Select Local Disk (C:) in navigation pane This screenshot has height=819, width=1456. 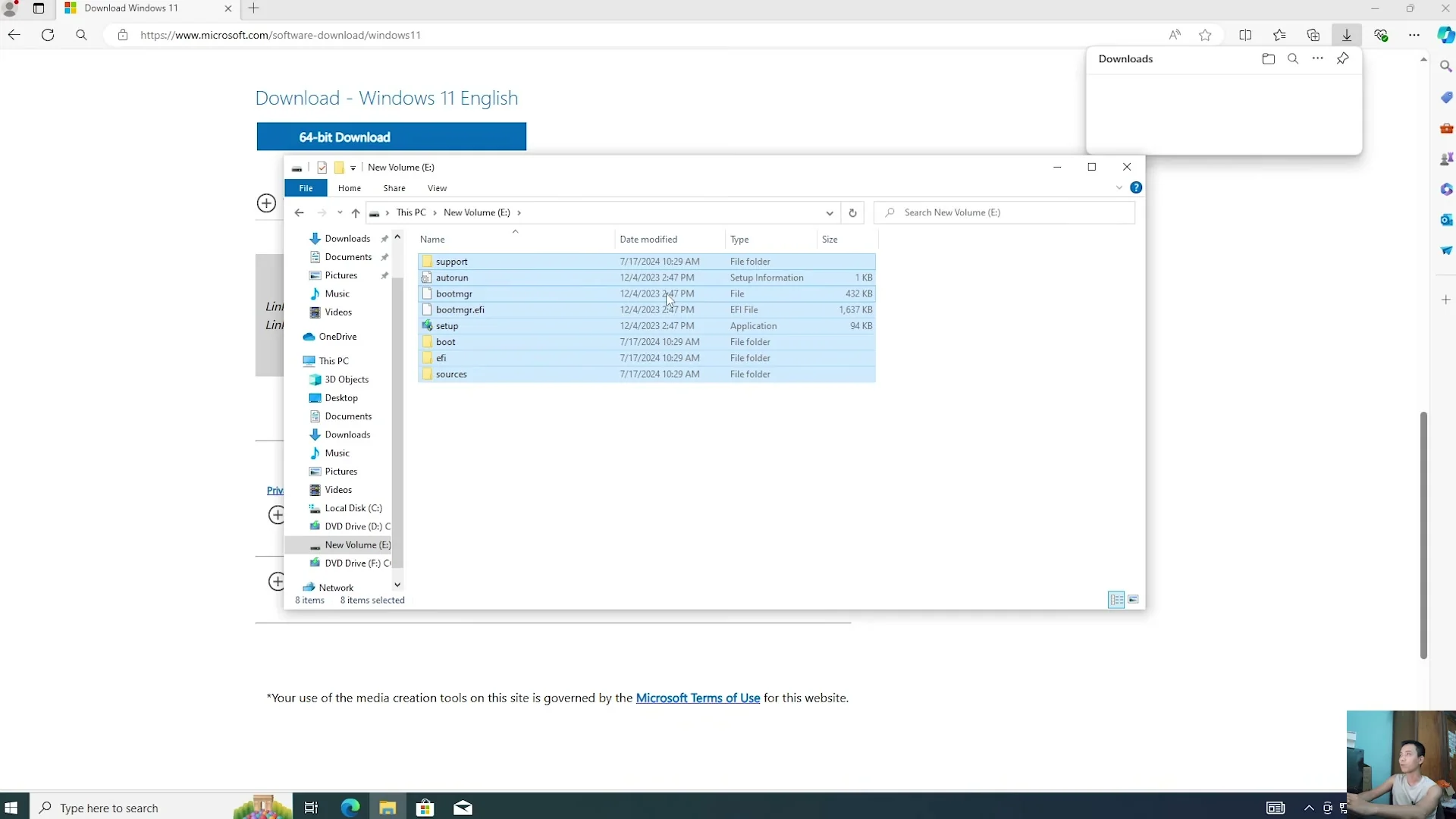coord(353,508)
